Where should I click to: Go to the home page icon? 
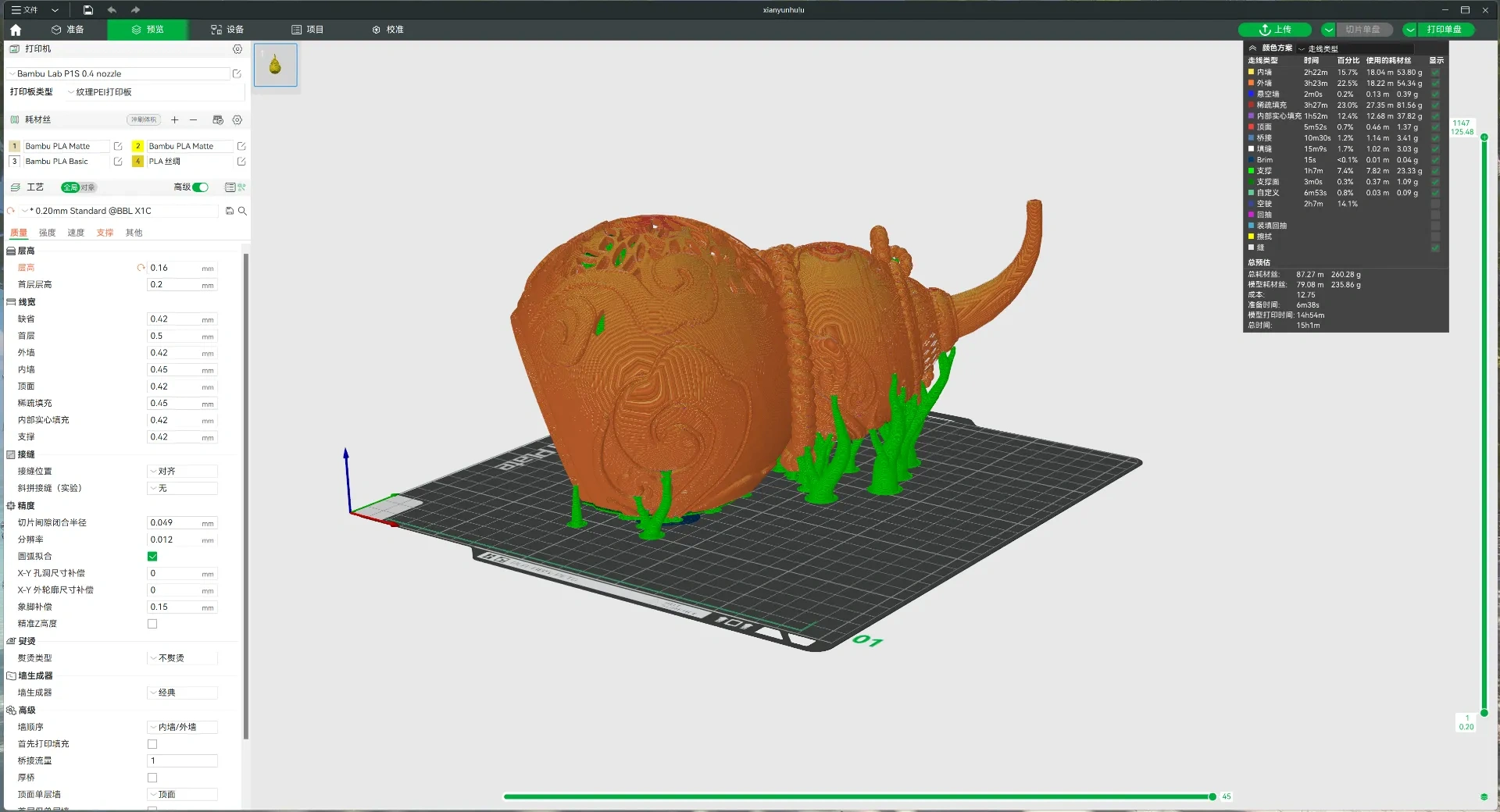tap(16, 30)
